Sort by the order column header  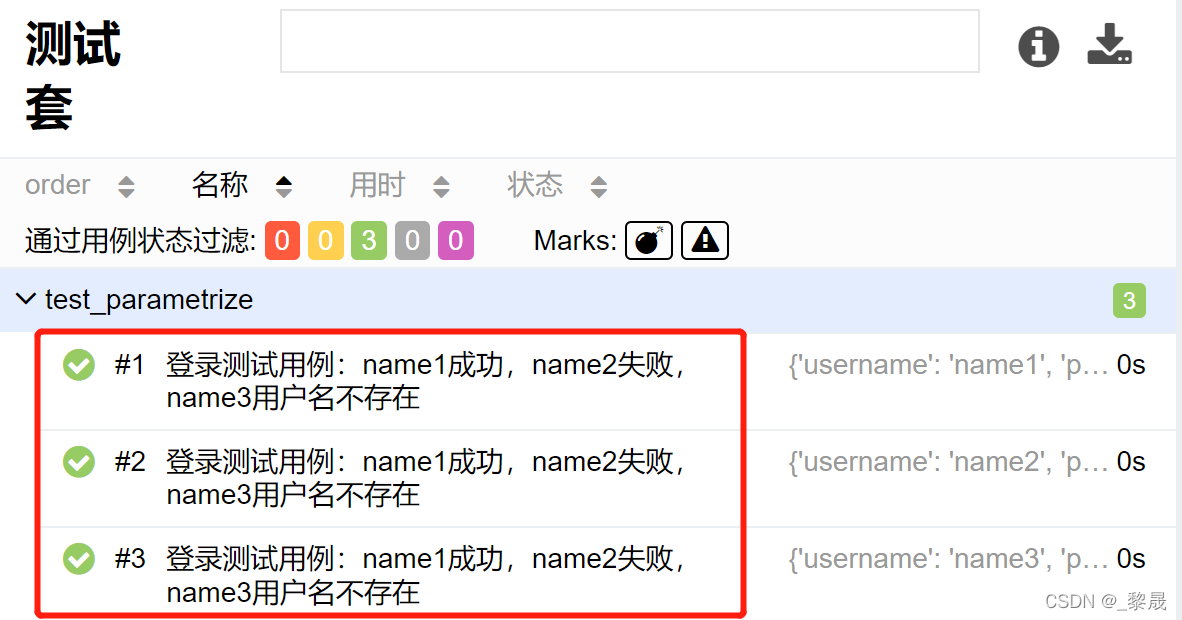point(57,185)
